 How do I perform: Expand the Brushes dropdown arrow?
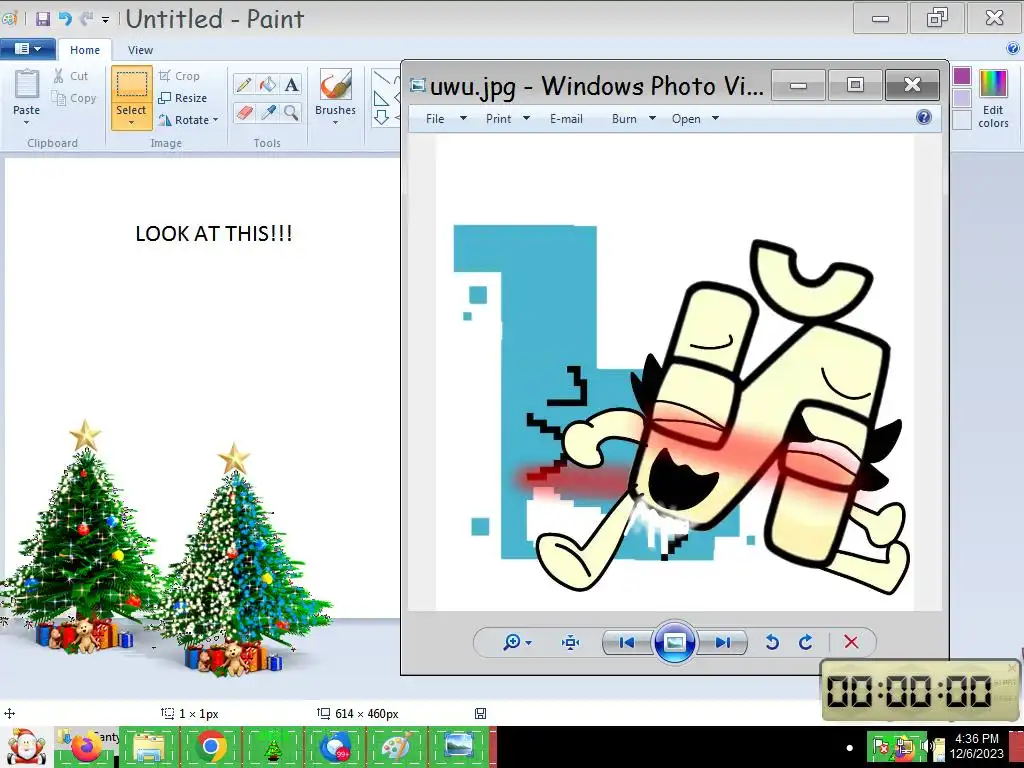click(336, 122)
